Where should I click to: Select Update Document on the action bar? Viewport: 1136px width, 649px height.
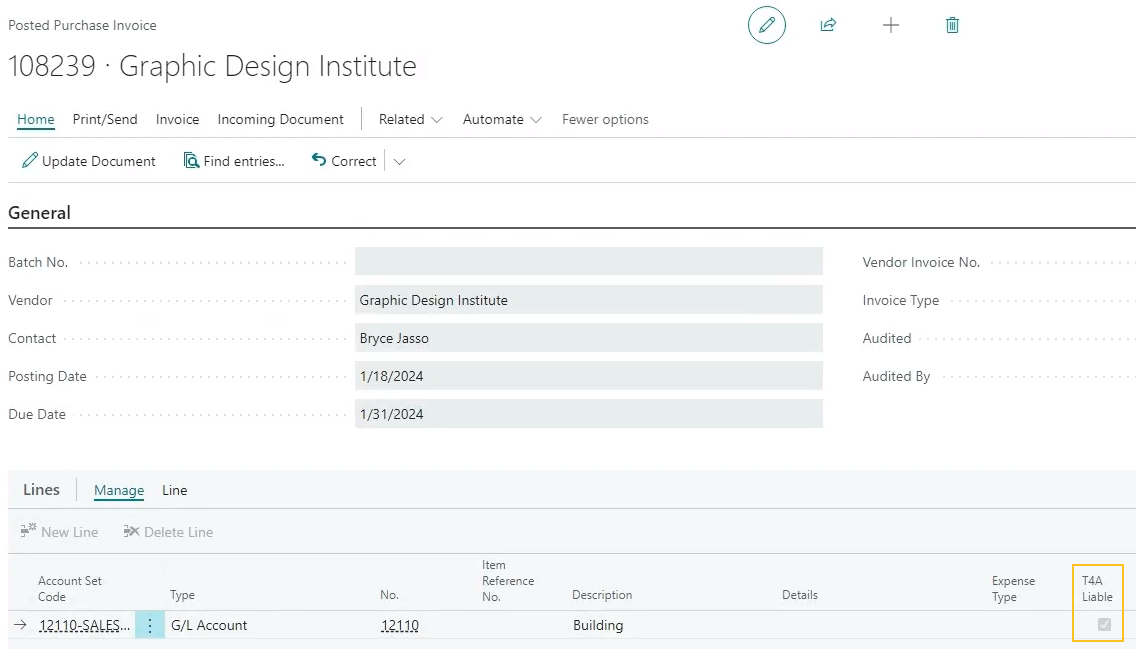point(87,160)
